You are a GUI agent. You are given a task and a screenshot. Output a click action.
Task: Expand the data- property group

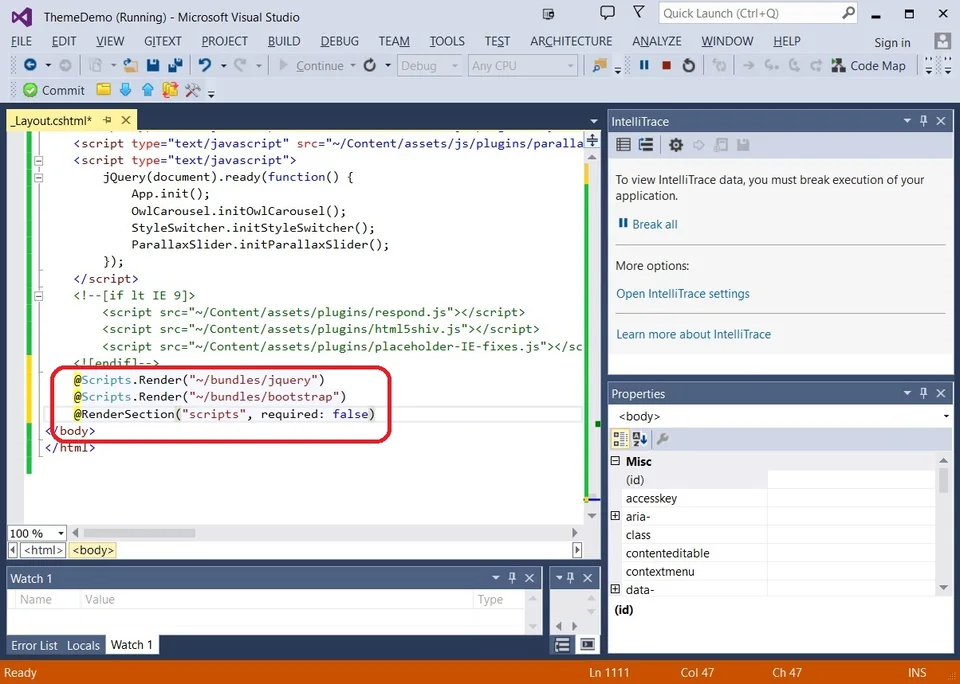pyautogui.click(x=616, y=588)
